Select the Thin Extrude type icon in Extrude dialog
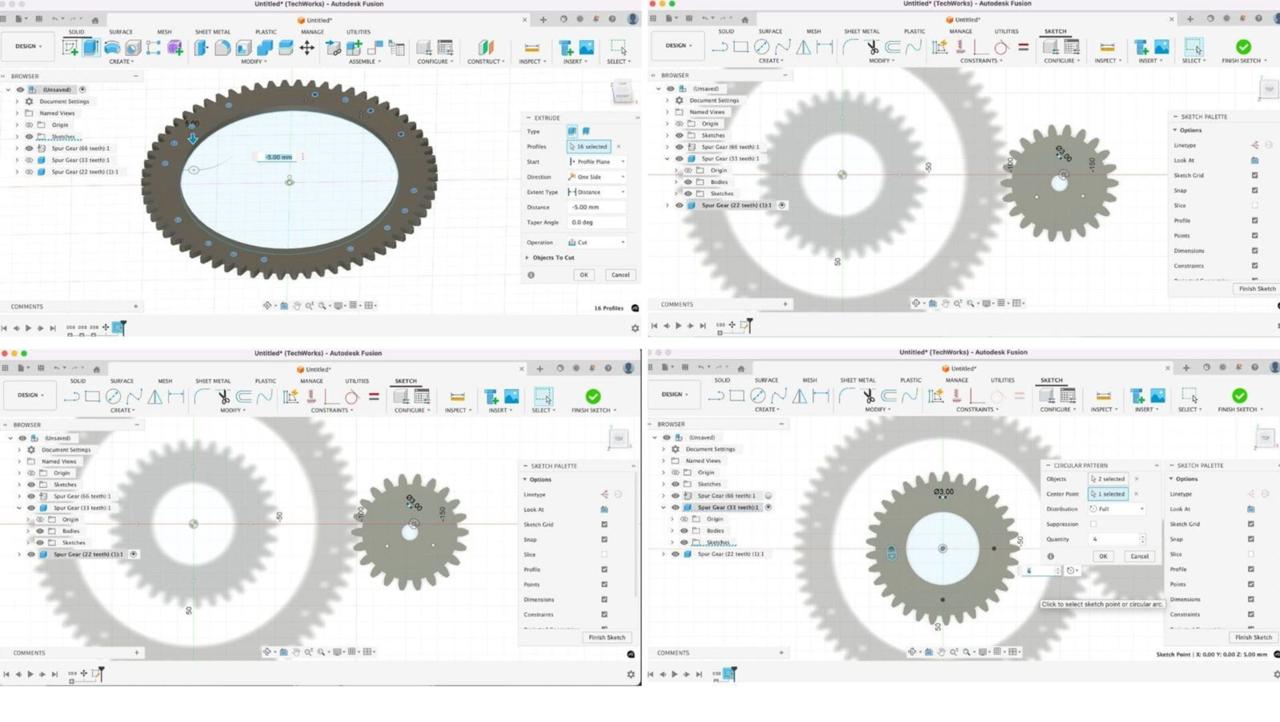Screen dimensions: 1280x722 point(586,131)
